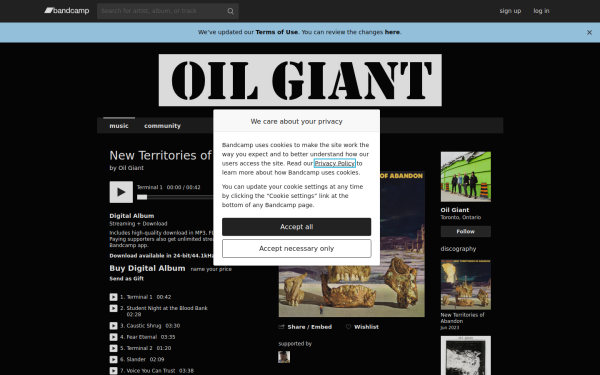Open the Terminal 2 track link
600x375 pixels.
[139, 348]
